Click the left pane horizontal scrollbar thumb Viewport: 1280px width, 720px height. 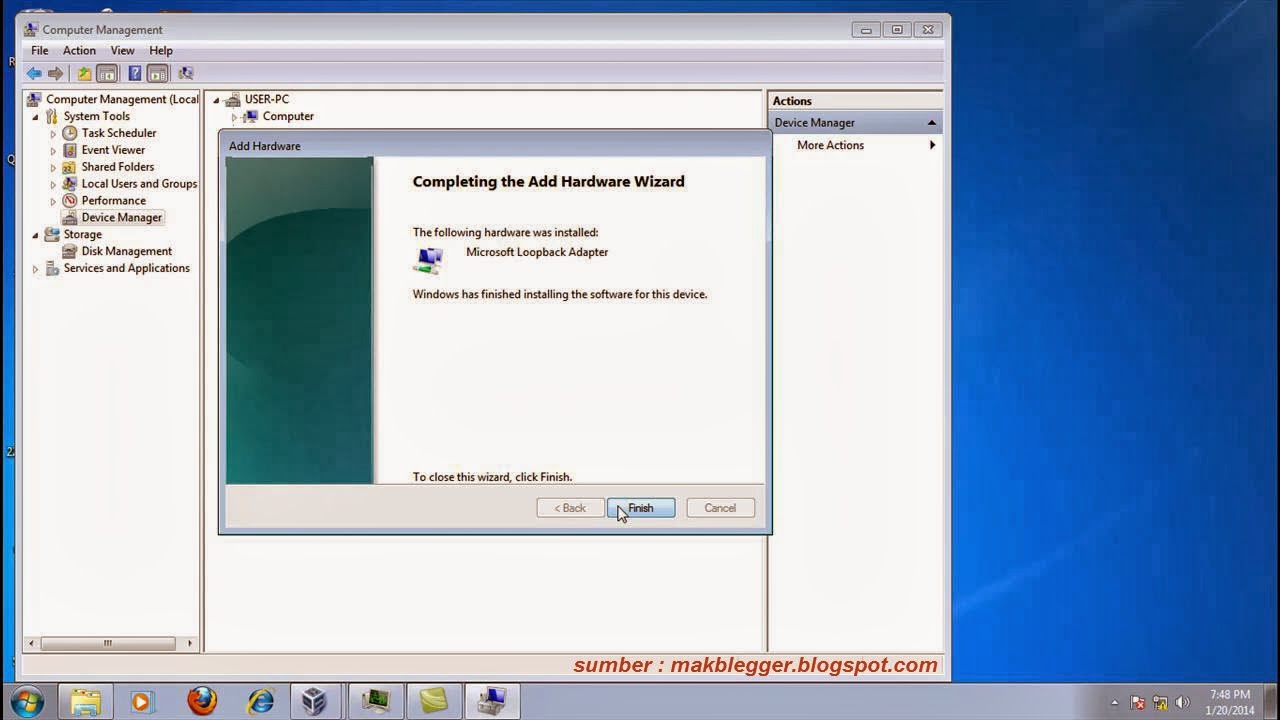[x=107, y=643]
